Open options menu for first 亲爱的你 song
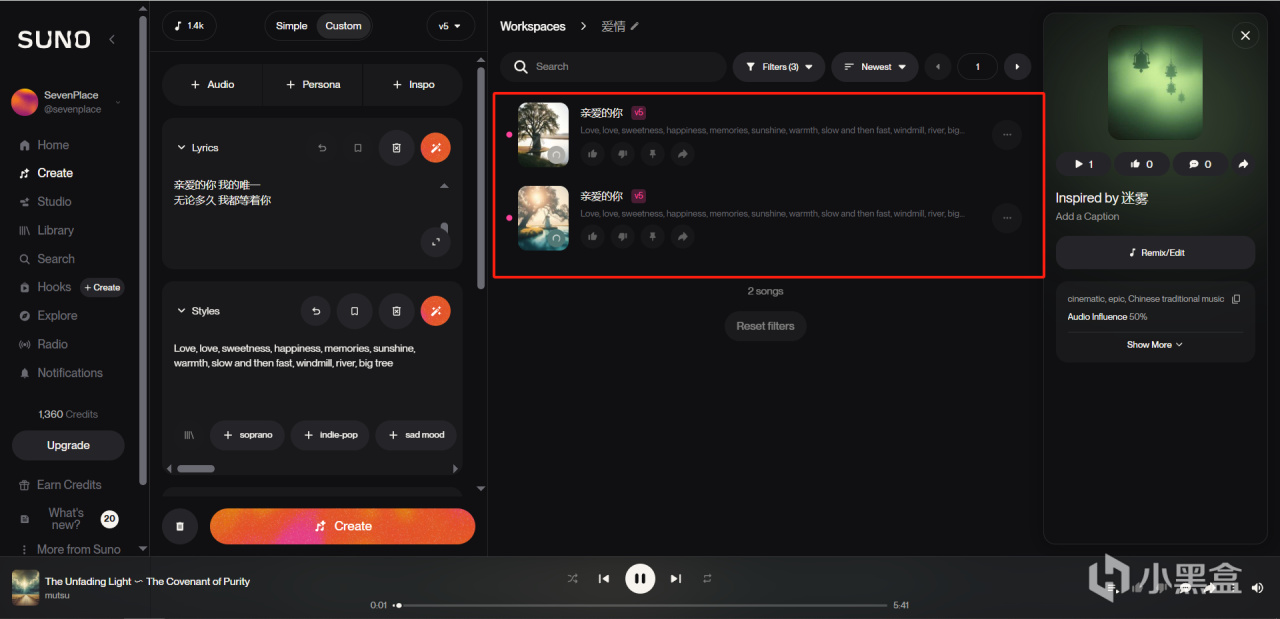This screenshot has height=619, width=1280. click(x=1007, y=134)
